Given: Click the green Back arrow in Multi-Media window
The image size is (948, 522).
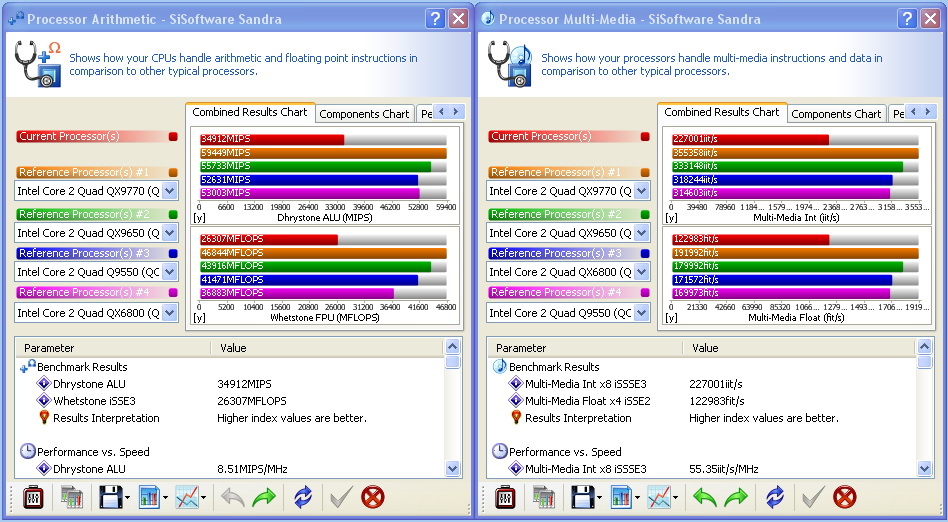Looking at the screenshot, I should pos(705,498).
